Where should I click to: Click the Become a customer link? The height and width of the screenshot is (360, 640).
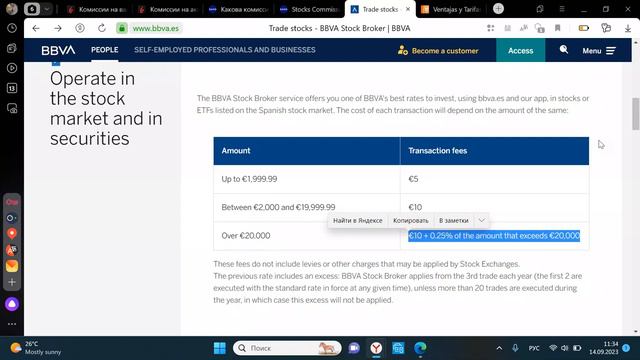click(438, 51)
